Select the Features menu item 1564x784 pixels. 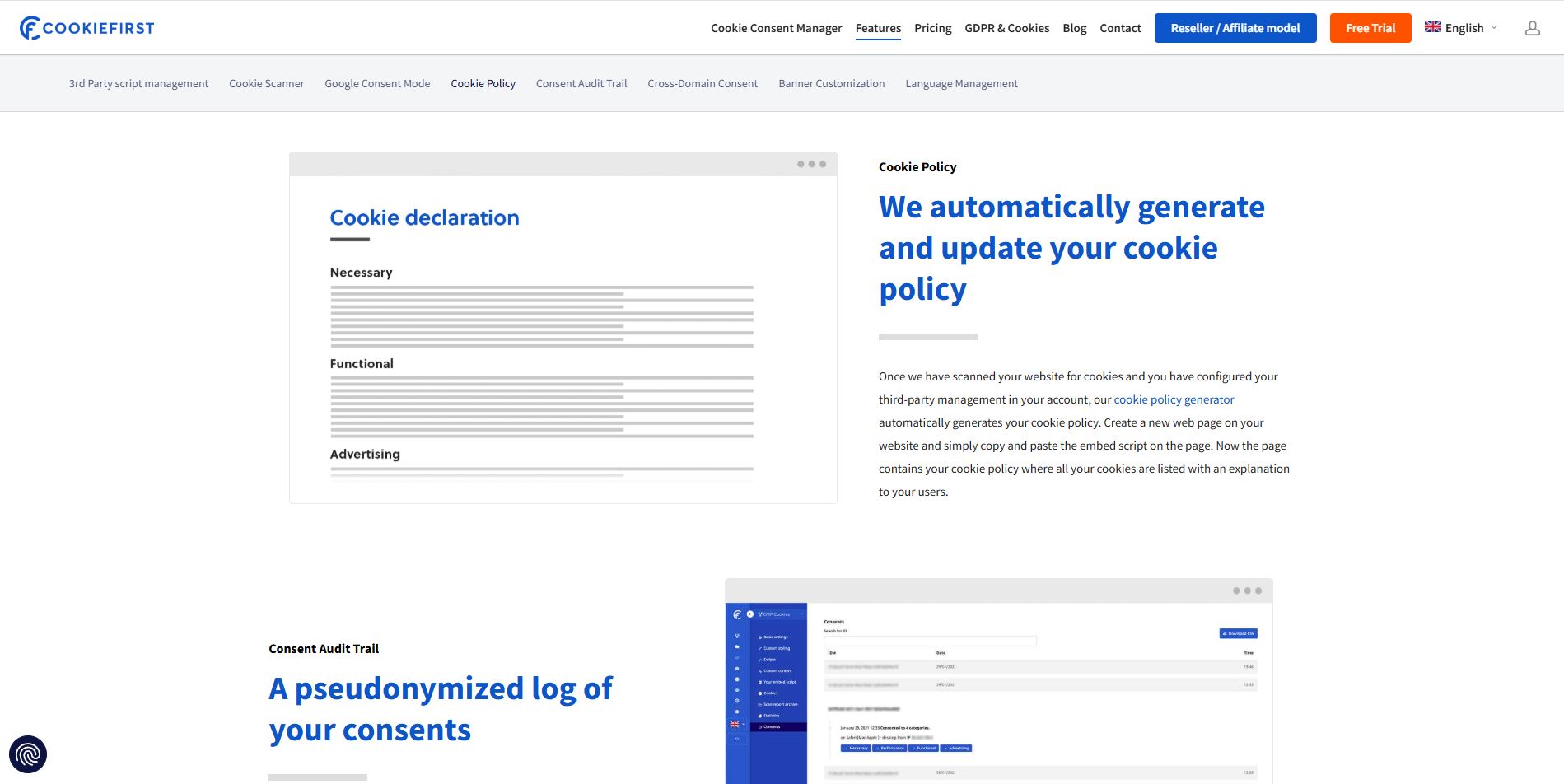878,28
